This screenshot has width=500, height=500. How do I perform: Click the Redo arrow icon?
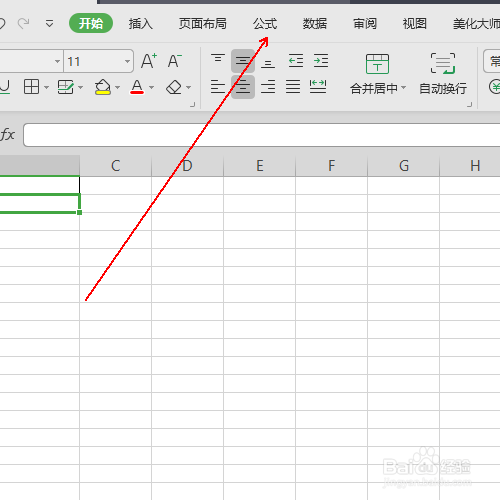coord(23,24)
